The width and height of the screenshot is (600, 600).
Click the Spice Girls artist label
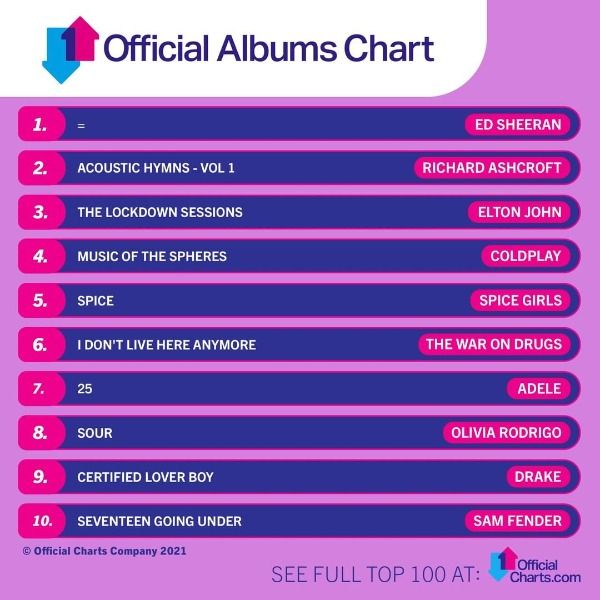[x=520, y=300]
